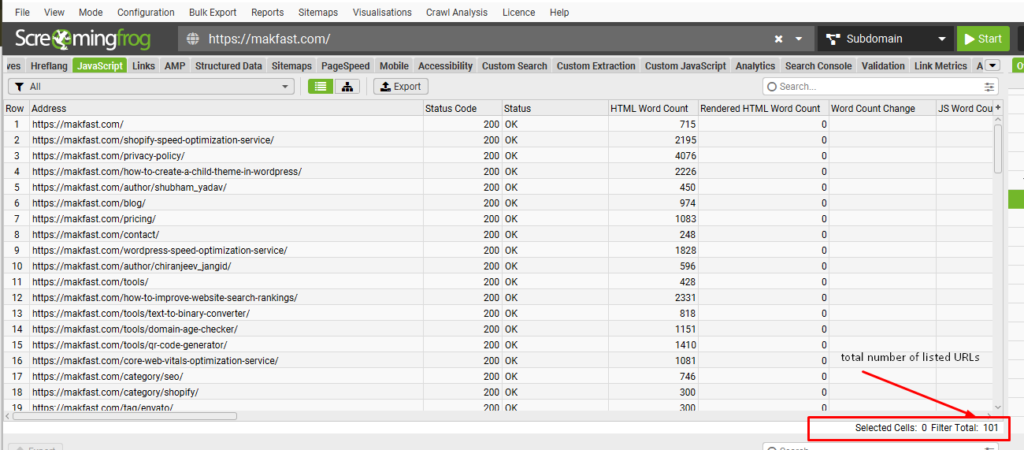Click the Filter Total 101 status text
The width and height of the screenshot is (1024, 450).
point(967,428)
